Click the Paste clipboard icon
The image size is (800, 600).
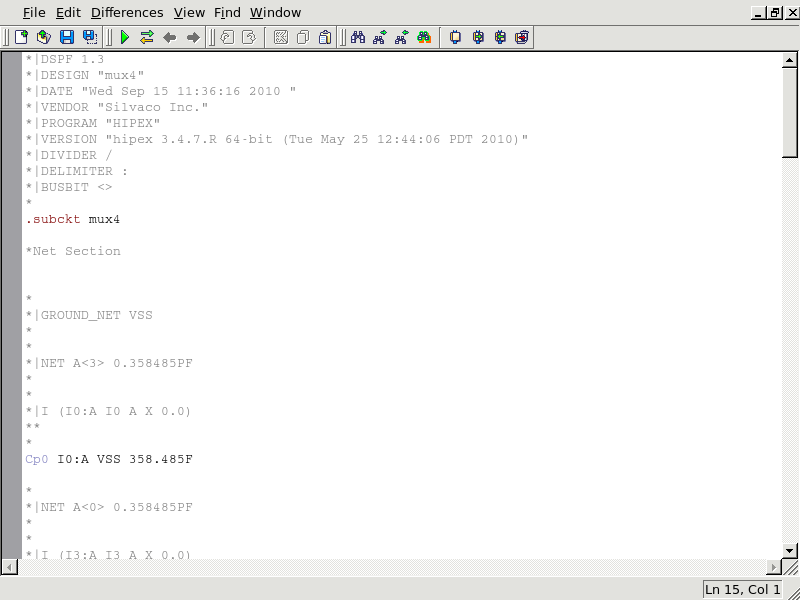click(x=325, y=38)
